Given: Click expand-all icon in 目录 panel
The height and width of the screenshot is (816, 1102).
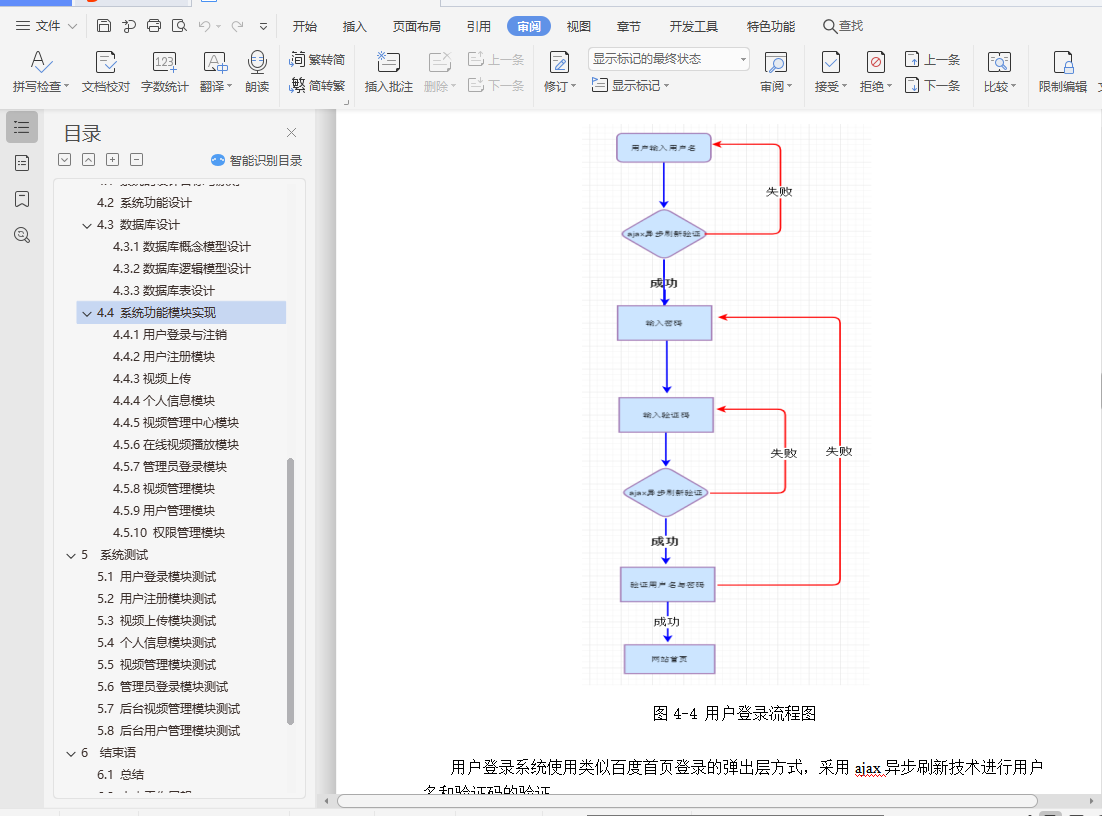Looking at the screenshot, I should click(x=65, y=160).
